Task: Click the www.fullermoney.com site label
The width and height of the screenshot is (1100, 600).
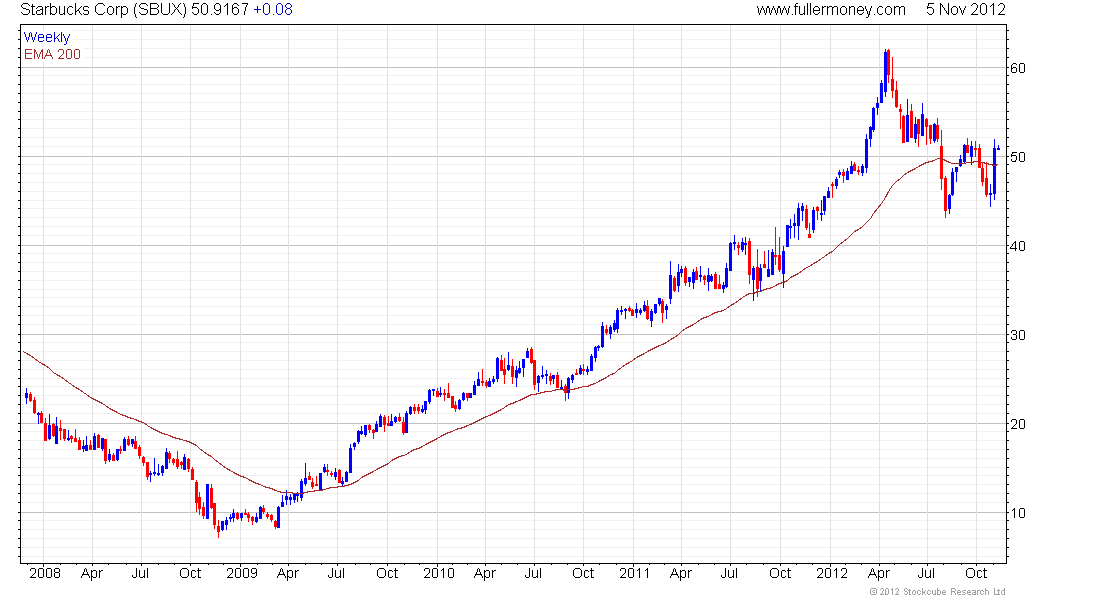Action: click(831, 10)
